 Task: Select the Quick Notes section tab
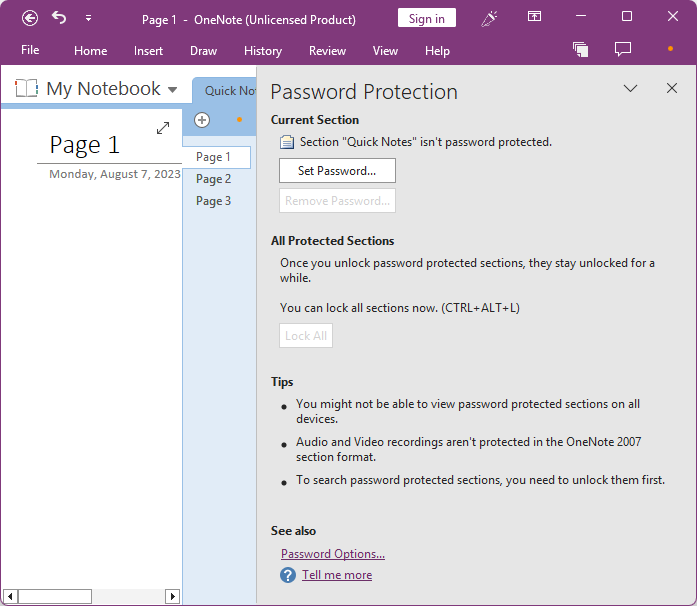tap(226, 91)
